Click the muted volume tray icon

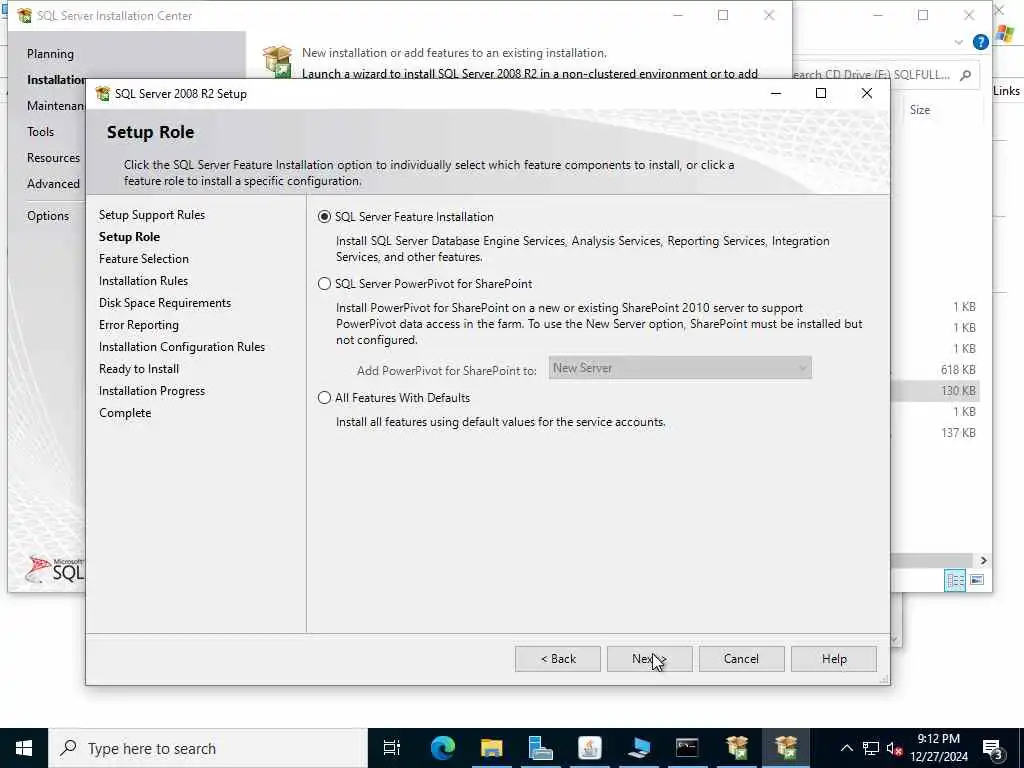pyautogui.click(x=895, y=748)
